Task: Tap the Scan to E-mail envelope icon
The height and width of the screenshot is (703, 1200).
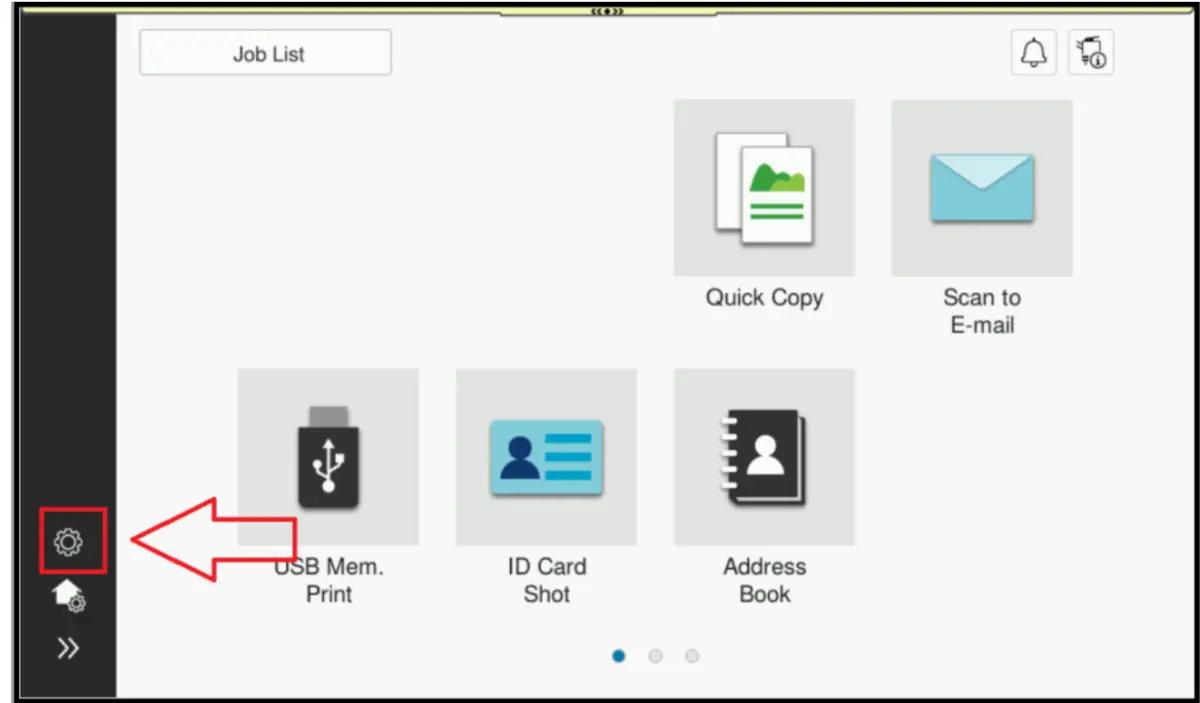Action: [x=981, y=187]
